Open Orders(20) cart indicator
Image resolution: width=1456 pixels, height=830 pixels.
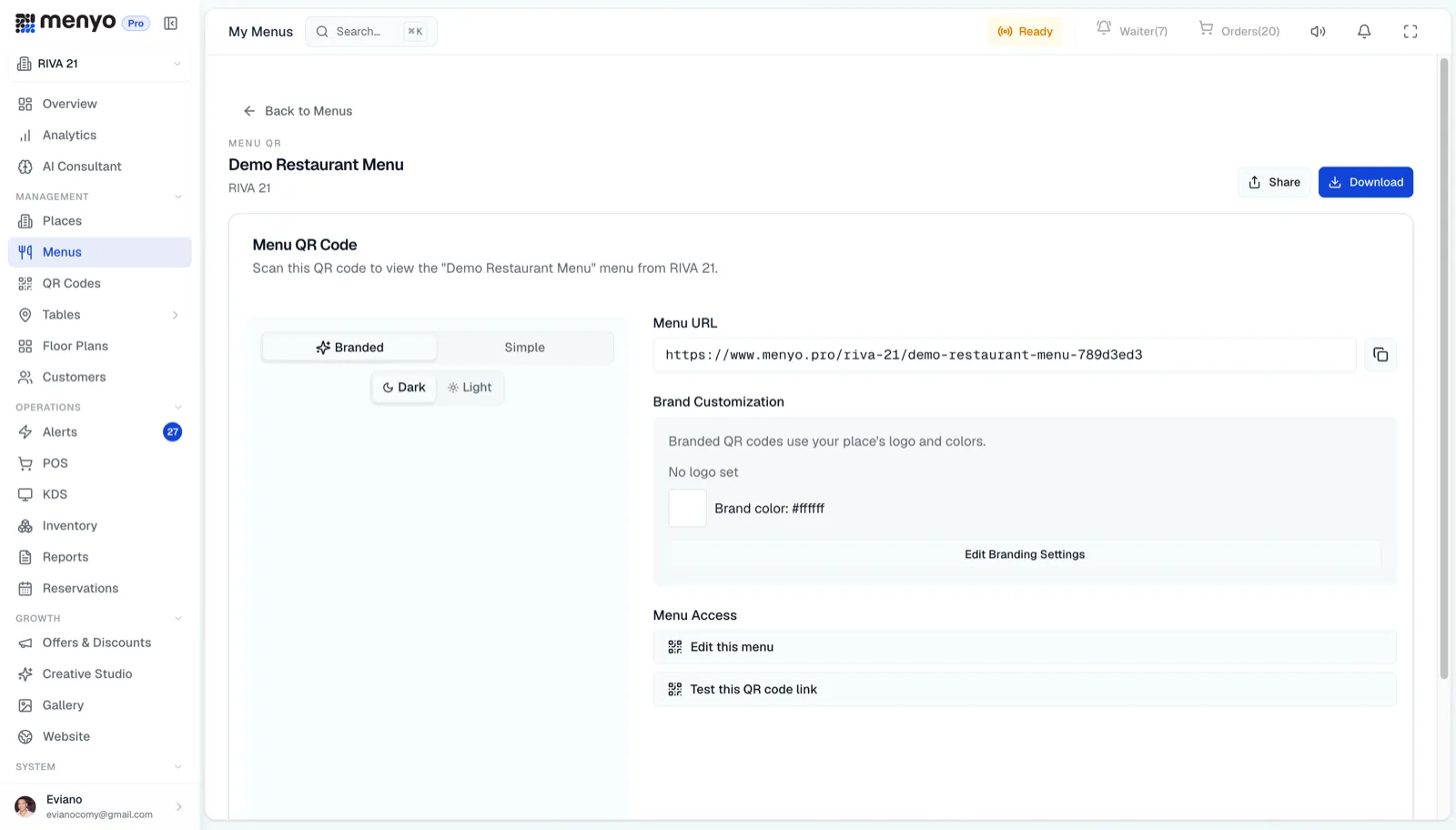(x=1239, y=31)
